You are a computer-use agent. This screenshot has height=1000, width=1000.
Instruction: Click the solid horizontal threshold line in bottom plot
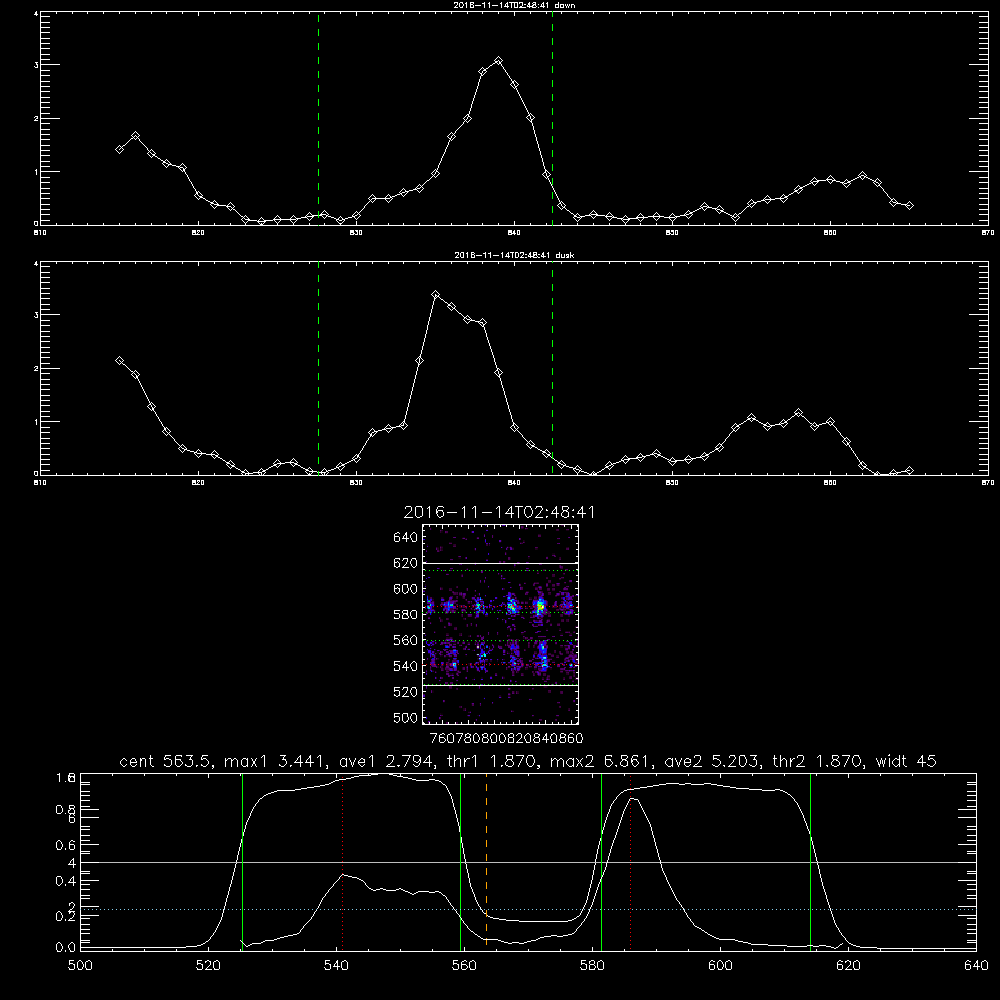[x=529, y=862]
